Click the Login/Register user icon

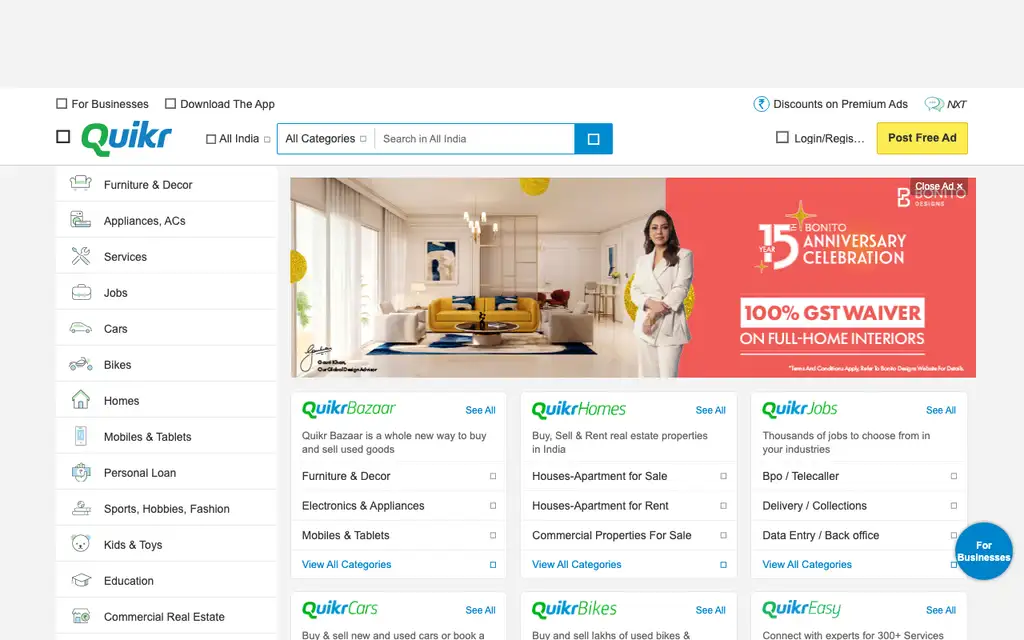(782, 137)
